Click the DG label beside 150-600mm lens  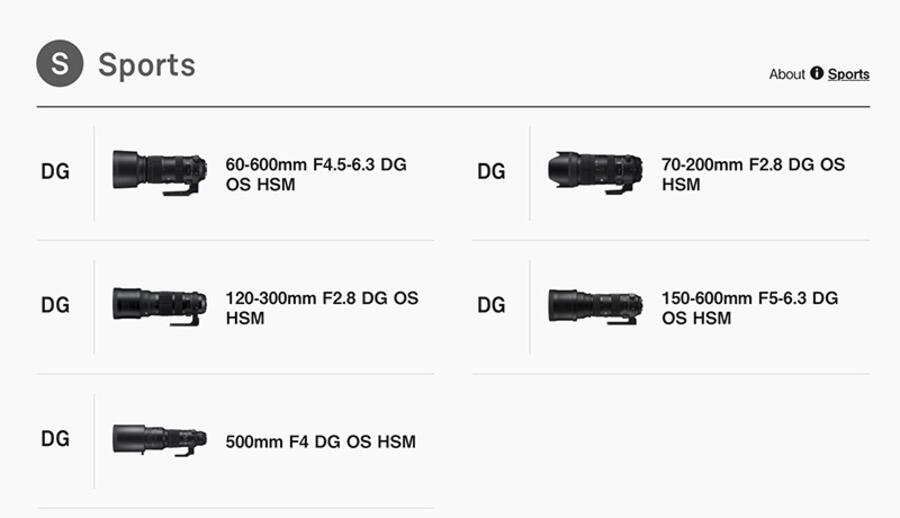pos(491,305)
